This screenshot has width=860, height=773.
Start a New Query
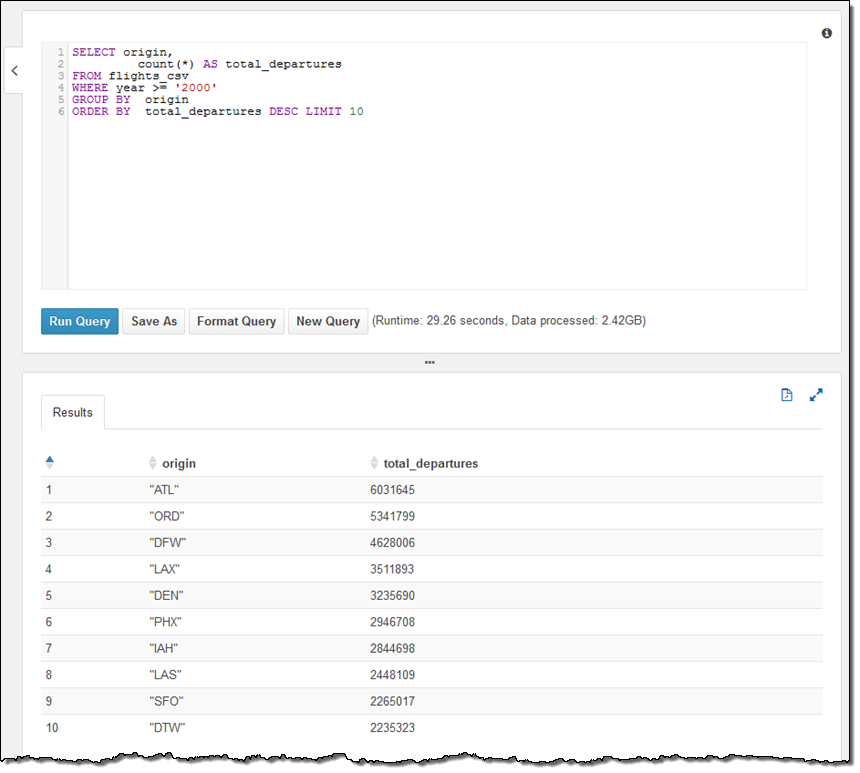[x=328, y=321]
